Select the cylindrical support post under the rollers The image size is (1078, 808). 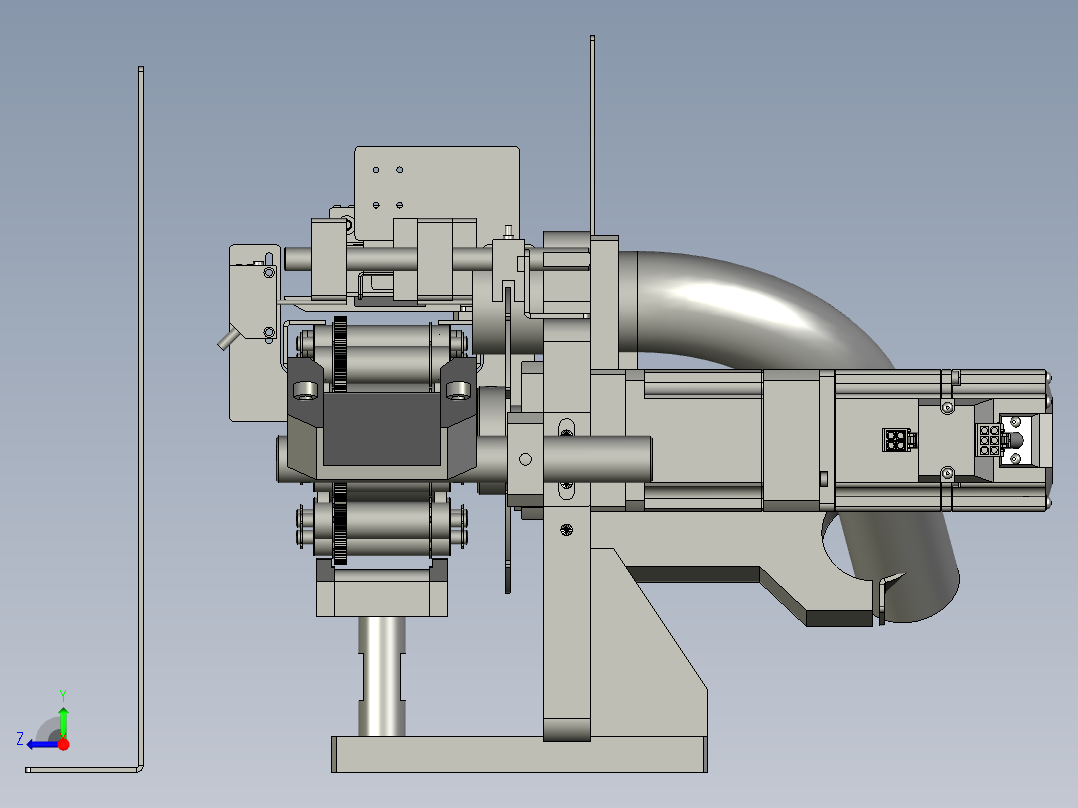click(382, 676)
